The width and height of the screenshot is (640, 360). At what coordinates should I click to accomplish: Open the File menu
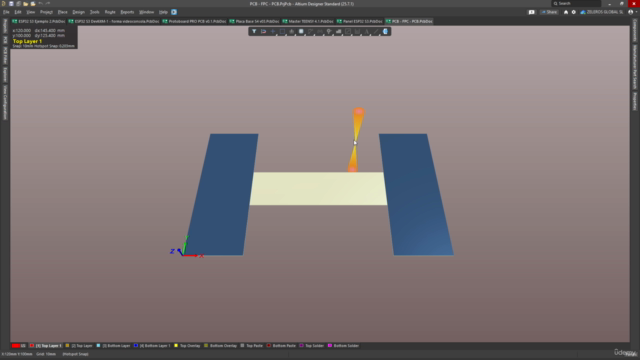pyautogui.click(x=6, y=12)
